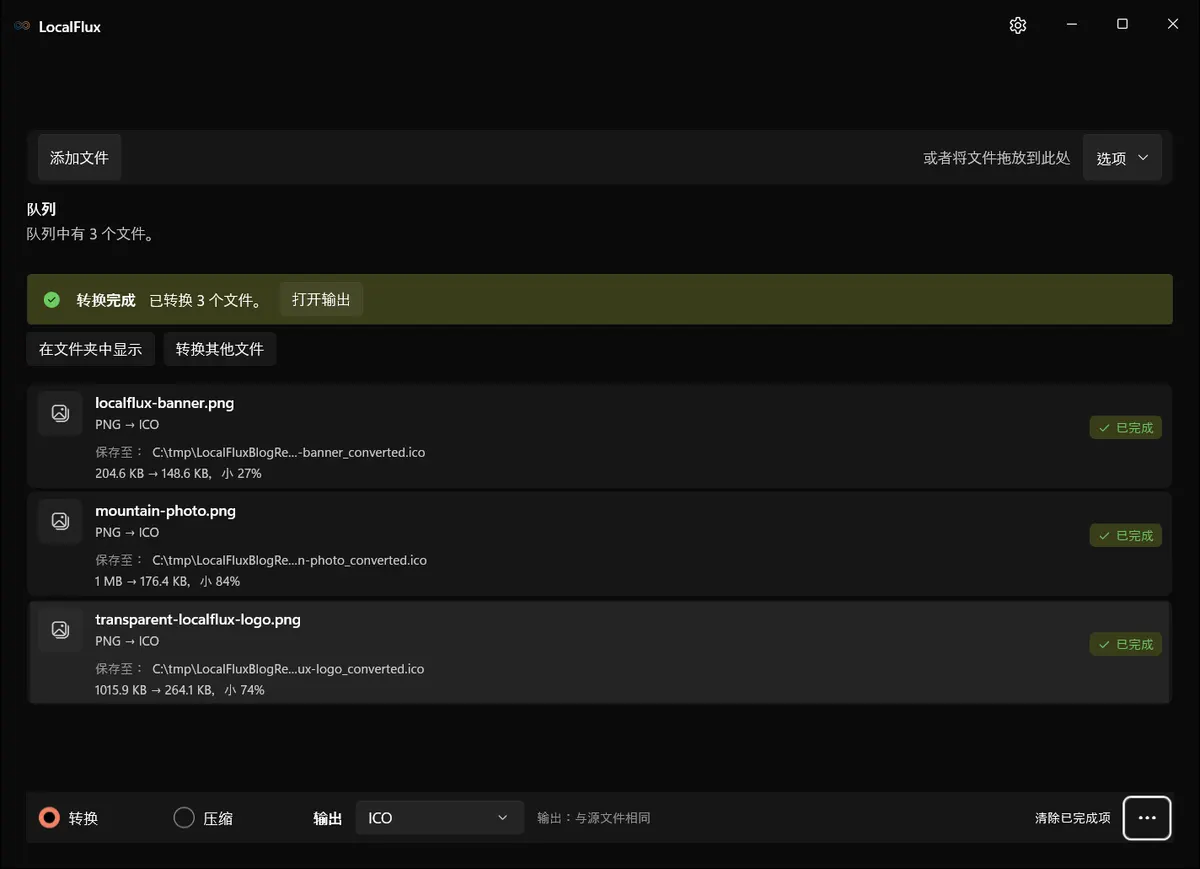Click image icon for transparent-localflux-logo.png
This screenshot has height=869, width=1200.
point(60,630)
